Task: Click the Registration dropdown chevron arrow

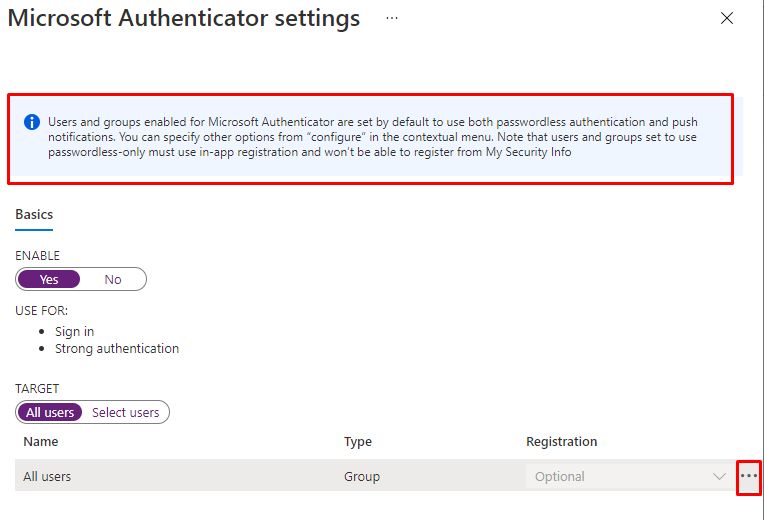Action: pyautogui.click(x=719, y=477)
